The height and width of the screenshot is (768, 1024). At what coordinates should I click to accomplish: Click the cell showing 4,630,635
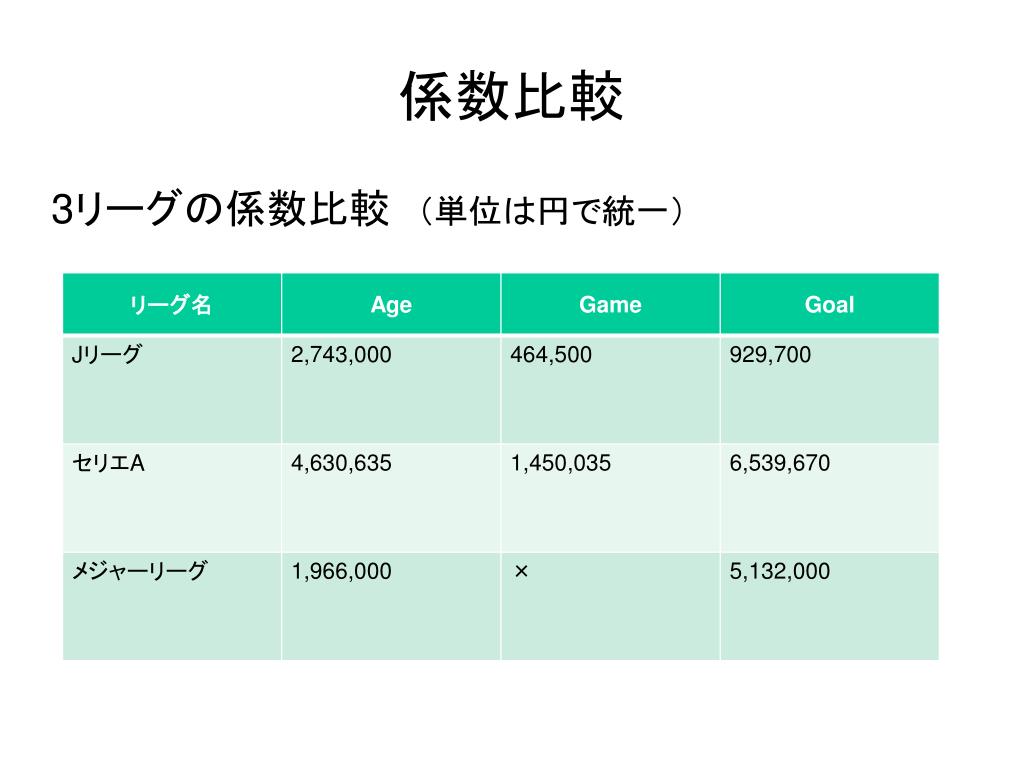pyautogui.click(x=391, y=498)
